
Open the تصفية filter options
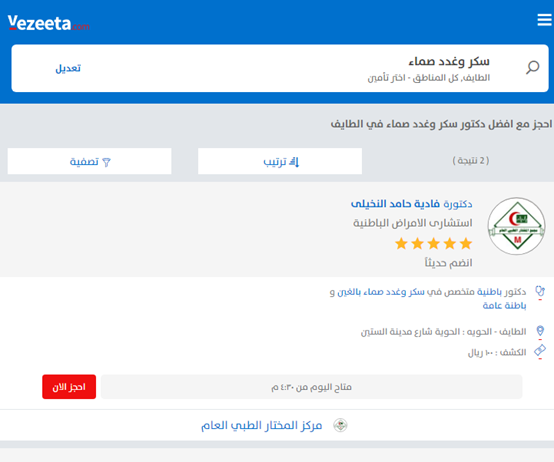point(89,161)
